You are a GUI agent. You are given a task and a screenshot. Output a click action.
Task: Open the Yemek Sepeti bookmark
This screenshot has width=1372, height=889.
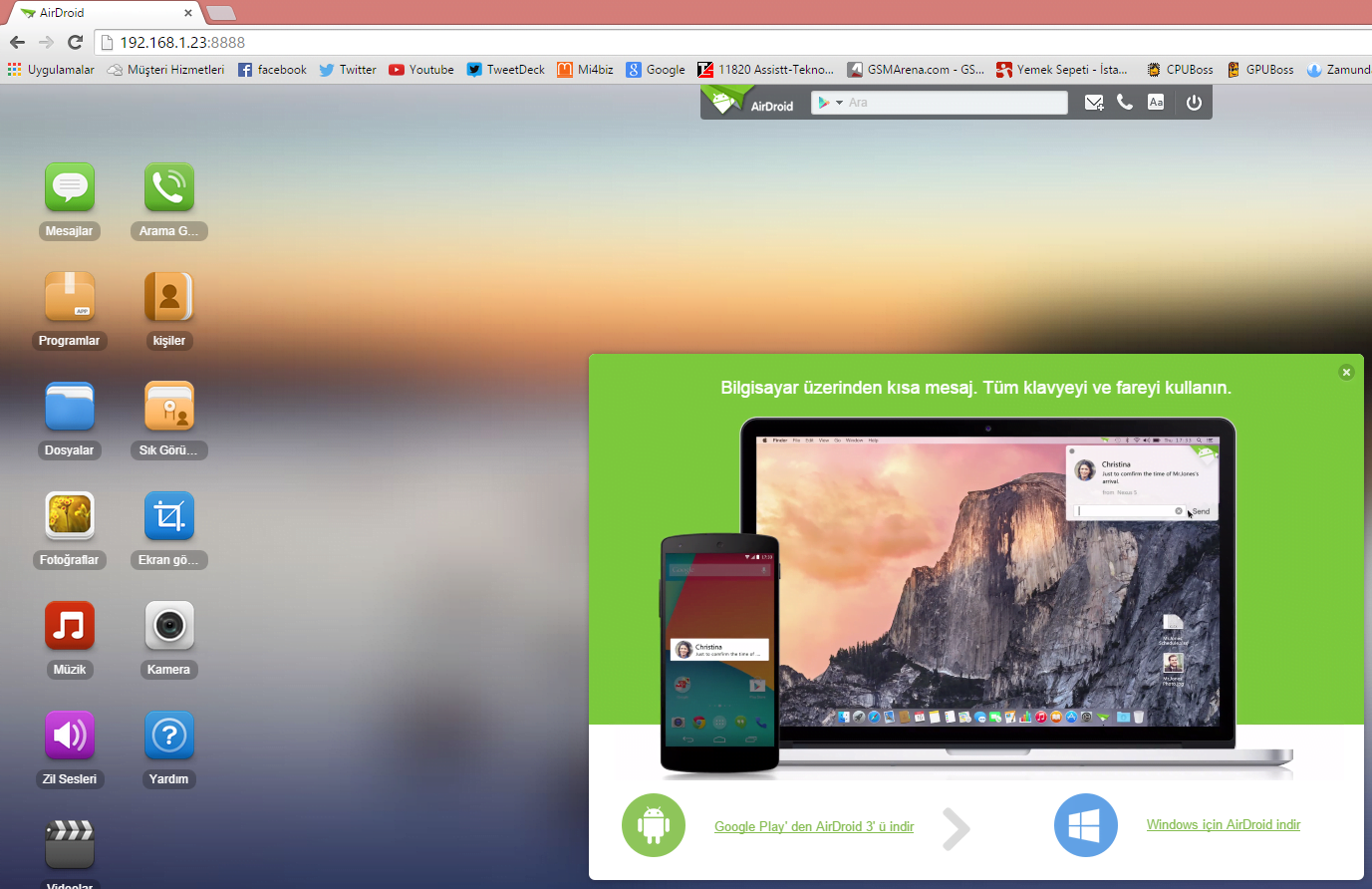(x=1062, y=70)
